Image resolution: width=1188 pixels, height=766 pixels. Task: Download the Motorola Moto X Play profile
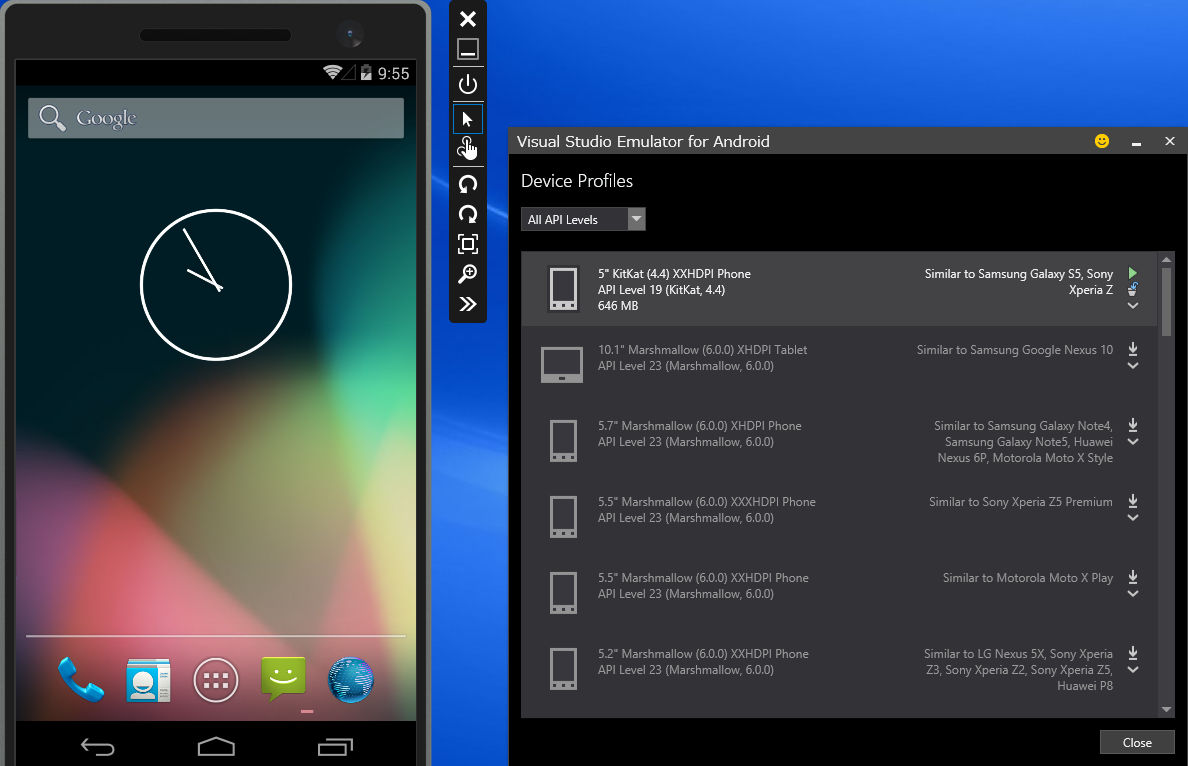pyautogui.click(x=1132, y=577)
